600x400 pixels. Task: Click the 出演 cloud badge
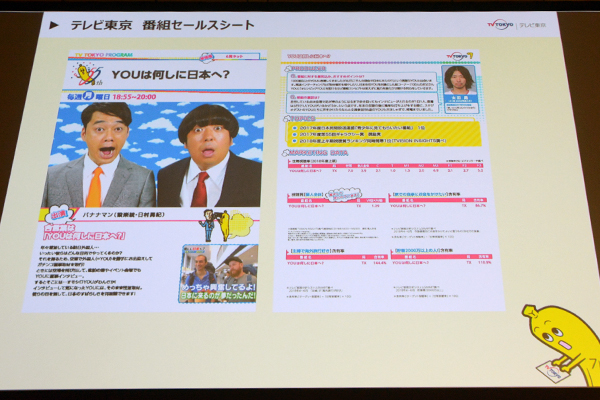point(59,215)
